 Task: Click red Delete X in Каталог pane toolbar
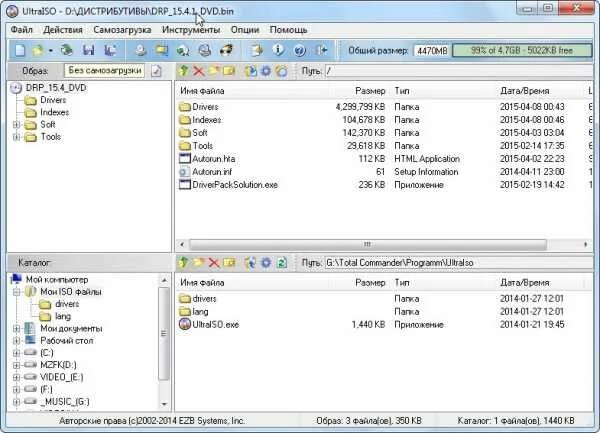214,262
